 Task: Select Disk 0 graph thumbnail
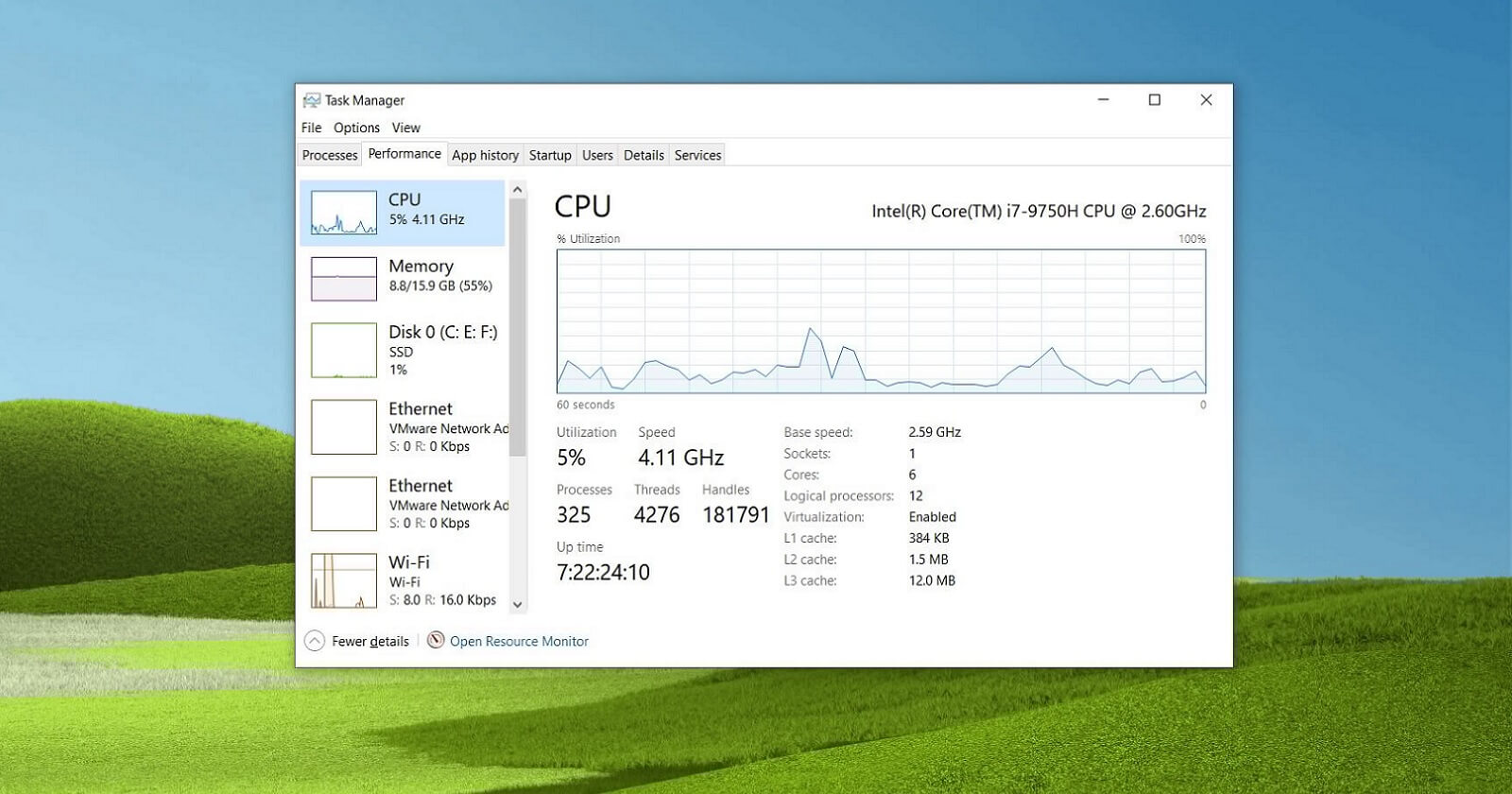tap(344, 351)
